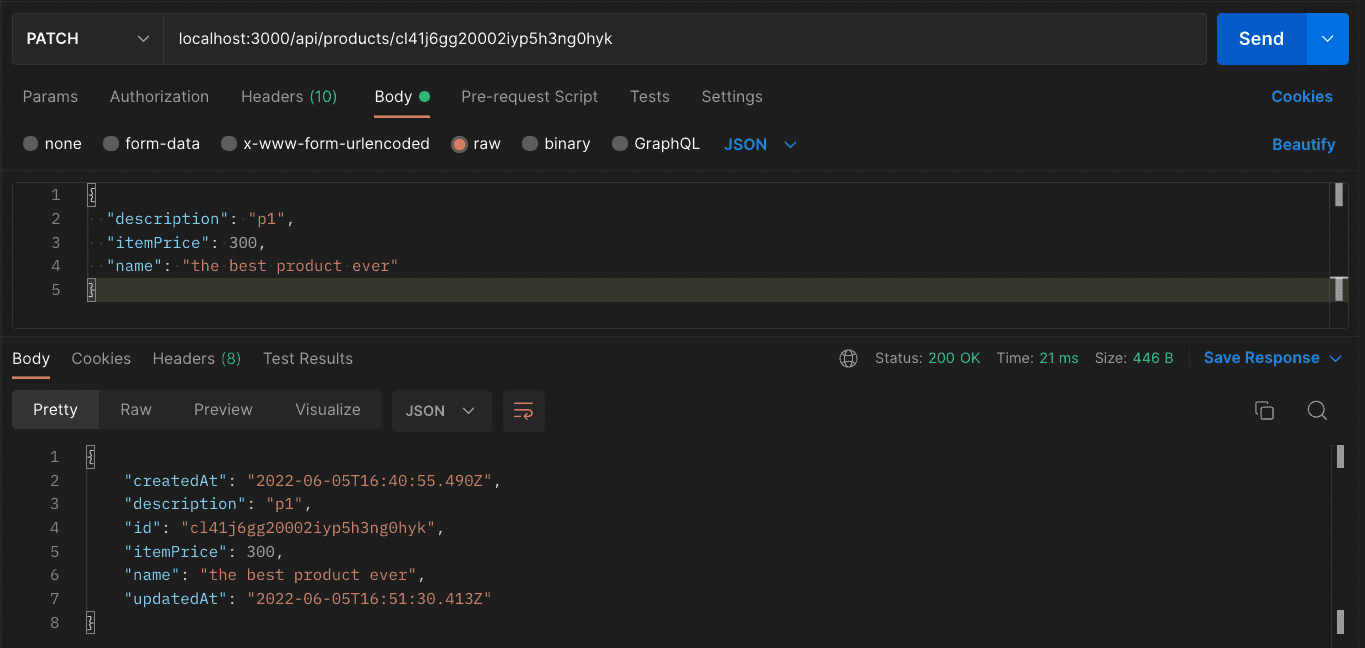Image resolution: width=1365 pixels, height=648 pixels.
Task: Search the response with magnifier icon
Action: (1317, 411)
